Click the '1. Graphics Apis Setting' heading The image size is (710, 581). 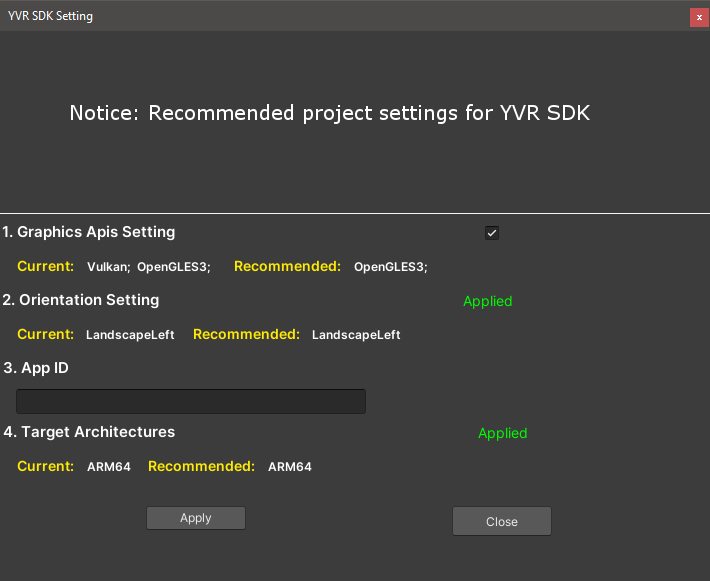[89, 232]
